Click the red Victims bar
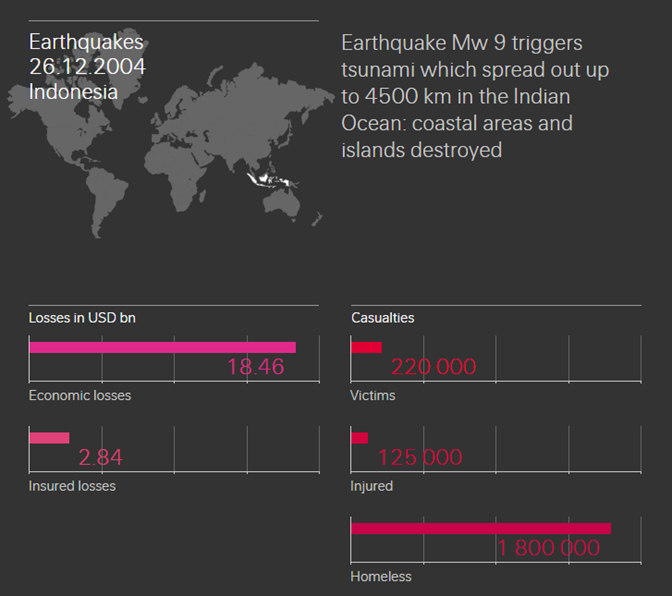The height and width of the screenshot is (596, 672). pyautogui.click(x=366, y=347)
